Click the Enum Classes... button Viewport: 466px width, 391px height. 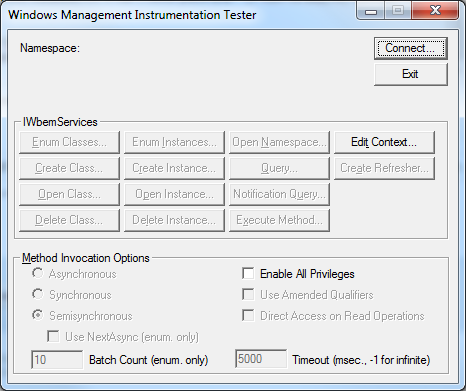click(x=69, y=142)
